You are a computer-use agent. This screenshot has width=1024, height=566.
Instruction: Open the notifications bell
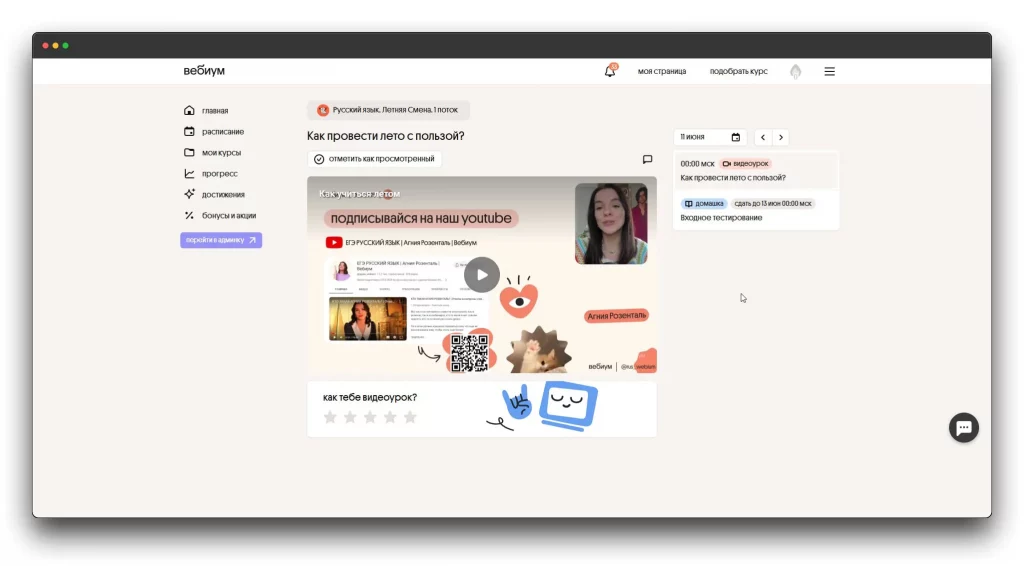[x=610, y=71]
